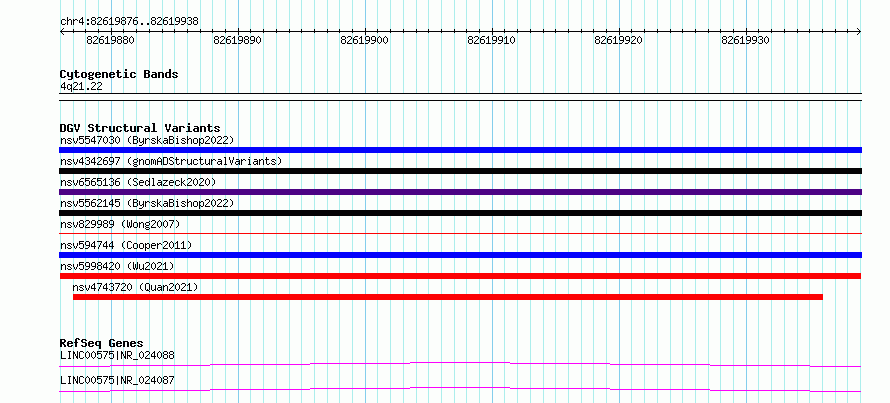Screen dimensions: 890x403
Task: Open variant nsv4743720 (Quan2021) label
Action: coord(136,287)
